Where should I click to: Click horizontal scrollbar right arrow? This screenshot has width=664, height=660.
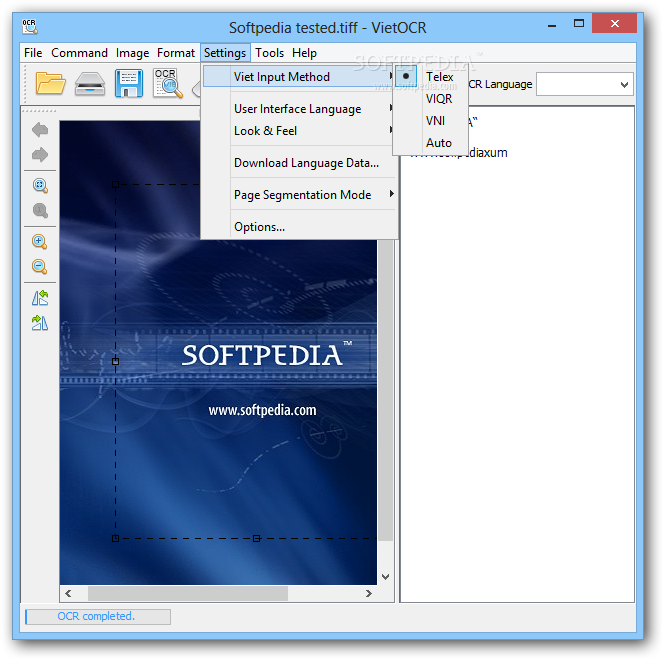(369, 594)
